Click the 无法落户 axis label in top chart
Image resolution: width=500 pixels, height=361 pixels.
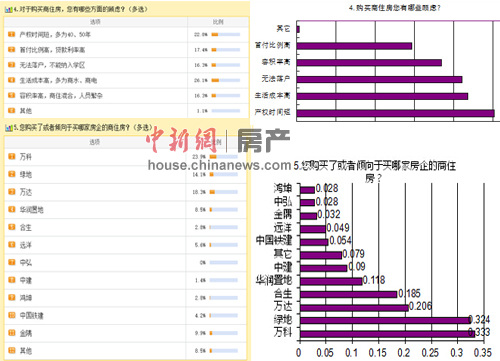click(276, 79)
